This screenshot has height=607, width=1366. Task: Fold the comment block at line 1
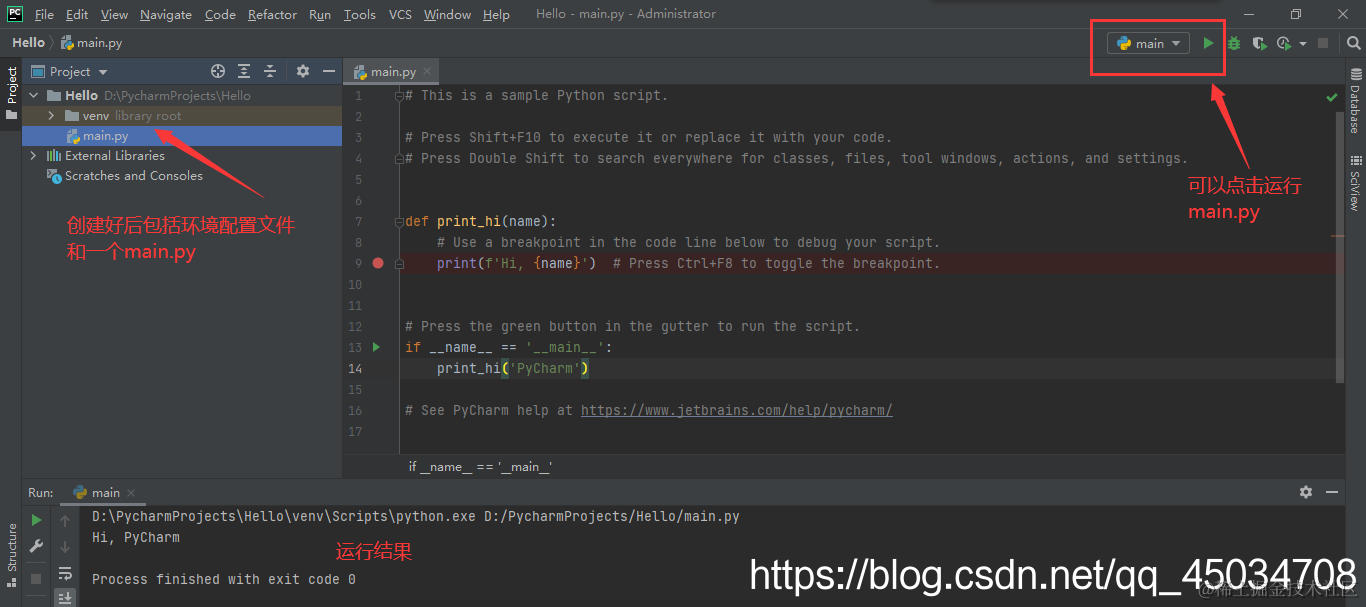(399, 96)
